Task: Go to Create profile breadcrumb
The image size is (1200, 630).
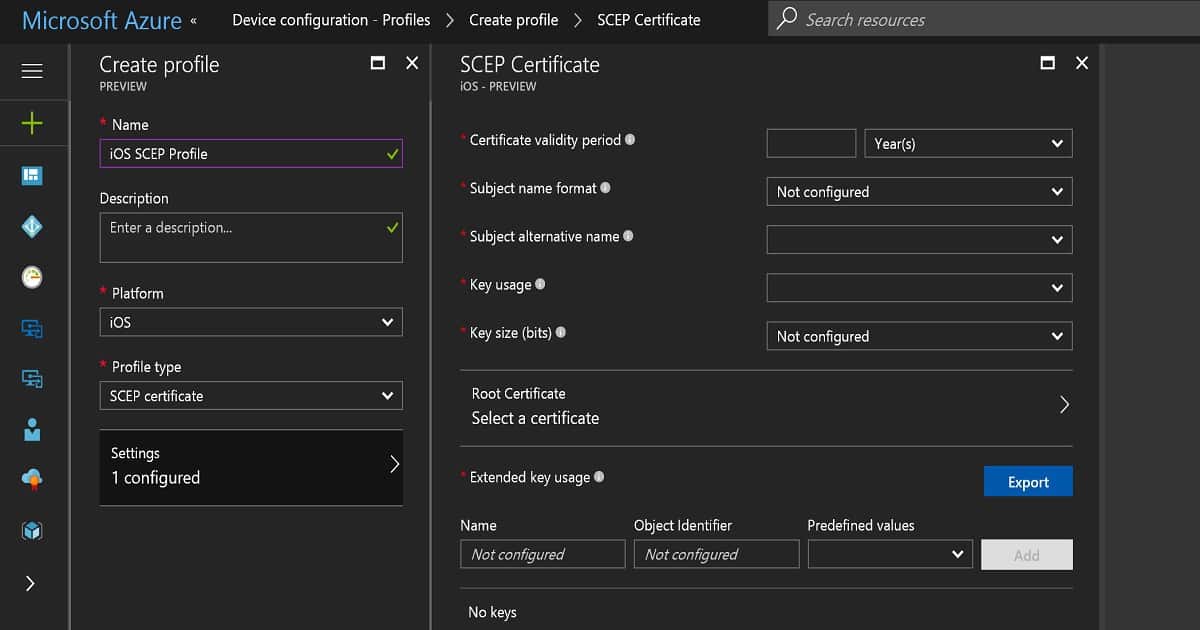Action: (x=513, y=20)
